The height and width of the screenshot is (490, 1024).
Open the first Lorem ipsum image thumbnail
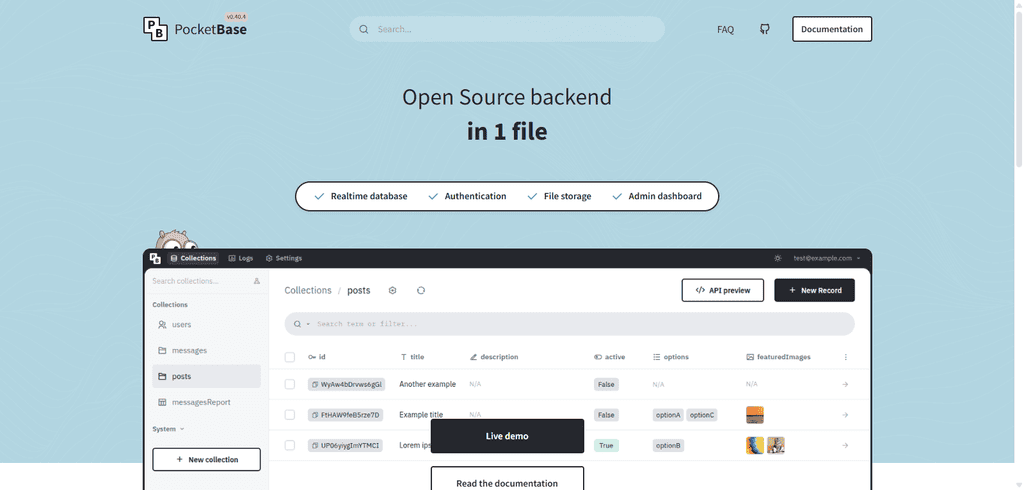click(755, 446)
